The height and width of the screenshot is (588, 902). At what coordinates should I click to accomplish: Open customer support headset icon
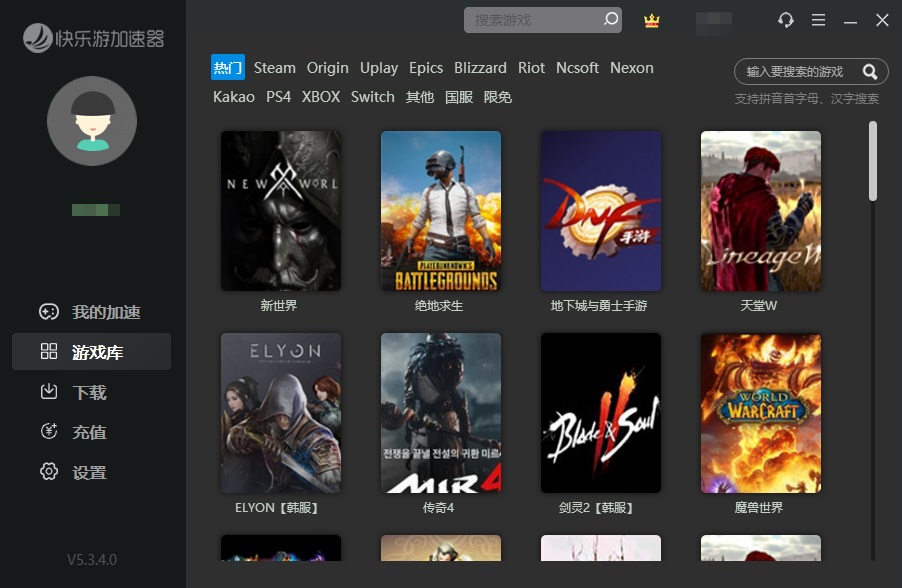[x=786, y=20]
